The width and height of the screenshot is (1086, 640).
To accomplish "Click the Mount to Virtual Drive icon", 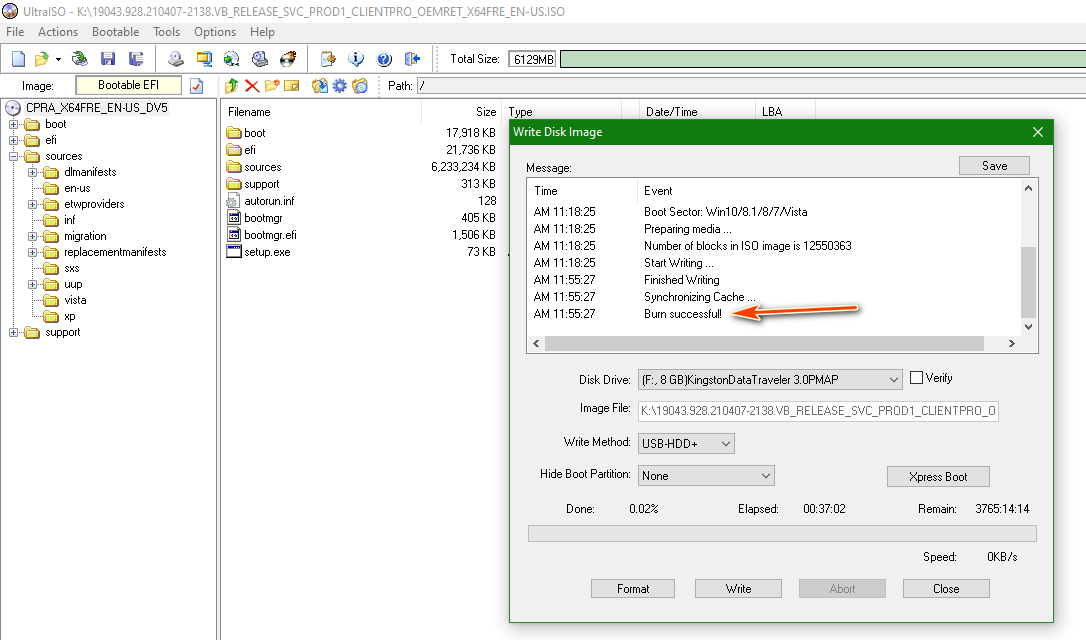I will coord(260,59).
